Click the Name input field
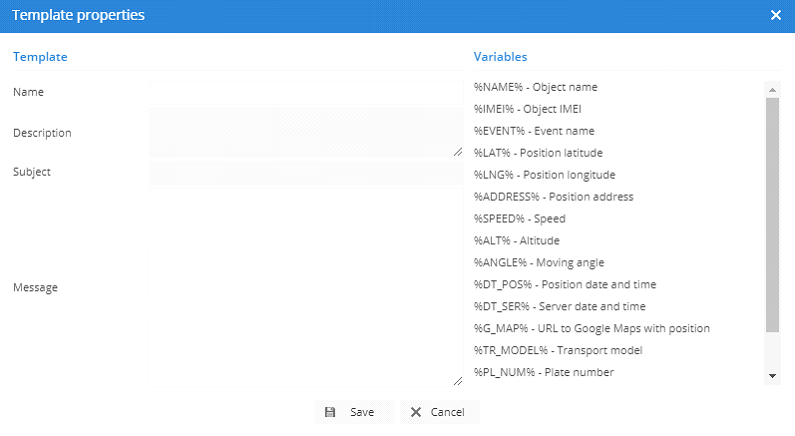The image size is (795, 436). pyautogui.click(x=306, y=92)
